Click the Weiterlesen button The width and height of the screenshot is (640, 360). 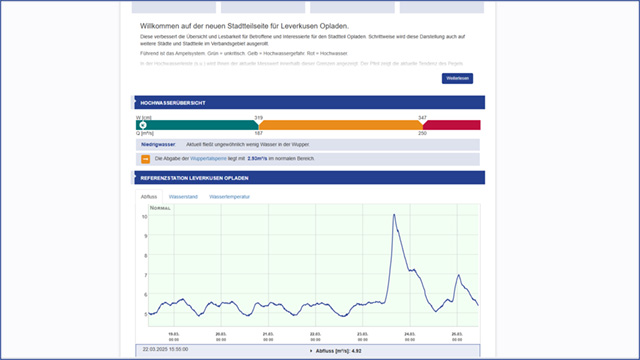point(457,78)
